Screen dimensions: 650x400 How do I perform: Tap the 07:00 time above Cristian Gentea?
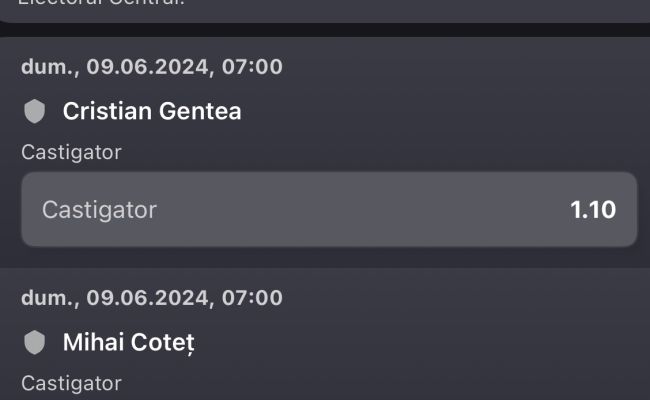pos(252,67)
